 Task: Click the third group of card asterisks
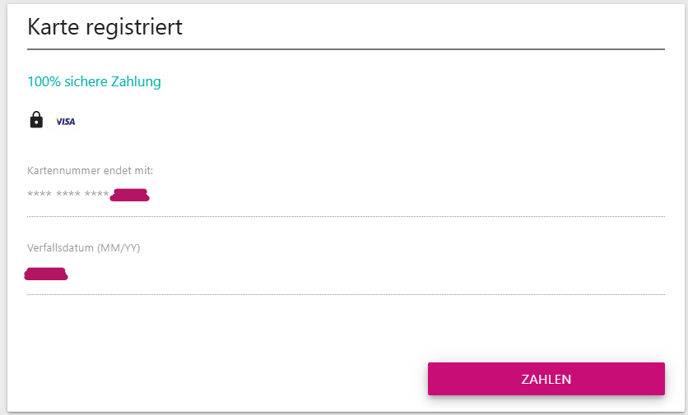pos(97,193)
